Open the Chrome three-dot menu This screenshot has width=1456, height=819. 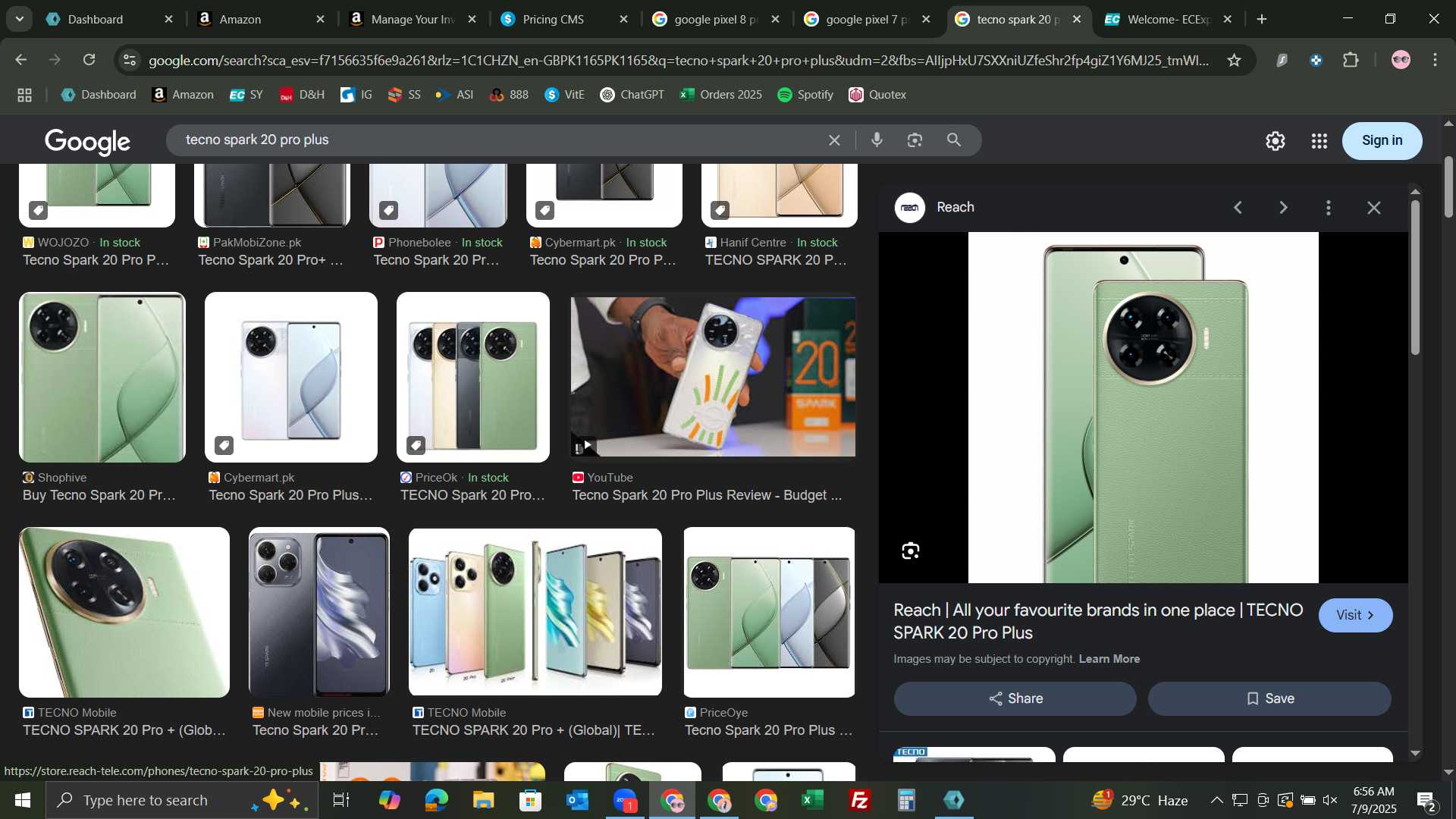pyautogui.click(x=1435, y=60)
